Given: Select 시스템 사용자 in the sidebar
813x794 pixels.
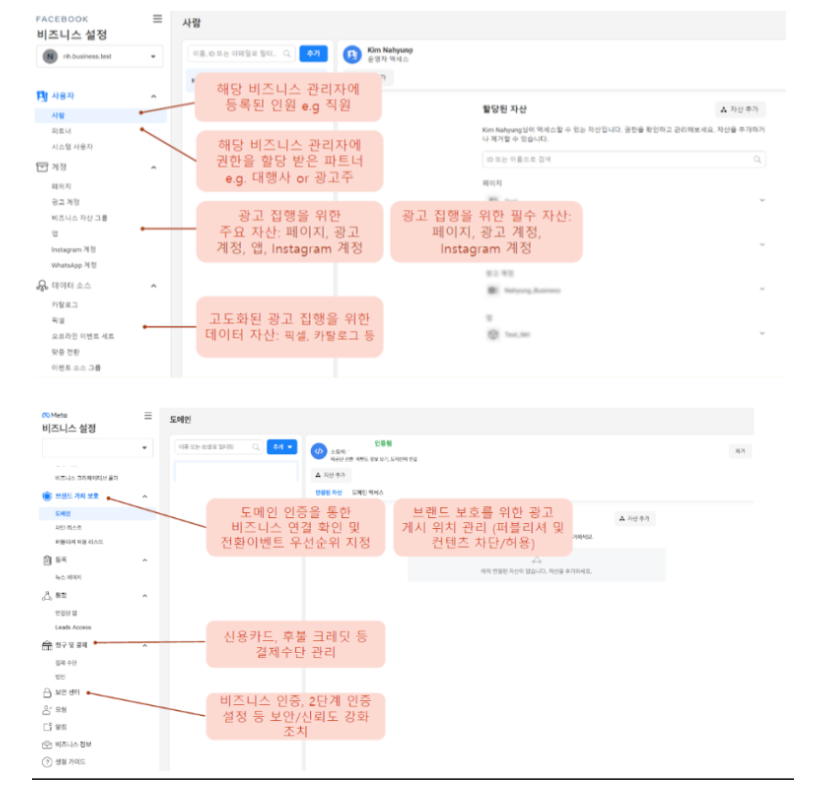Looking at the screenshot, I should click(72, 147).
